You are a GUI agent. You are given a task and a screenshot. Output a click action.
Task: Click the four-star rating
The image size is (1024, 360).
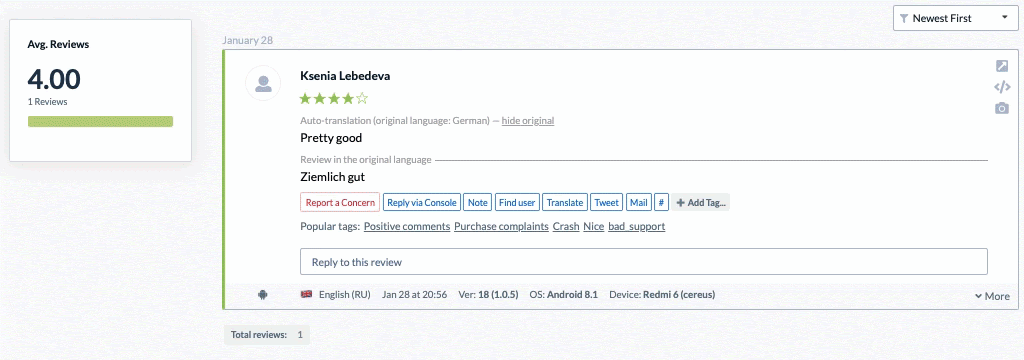click(334, 99)
